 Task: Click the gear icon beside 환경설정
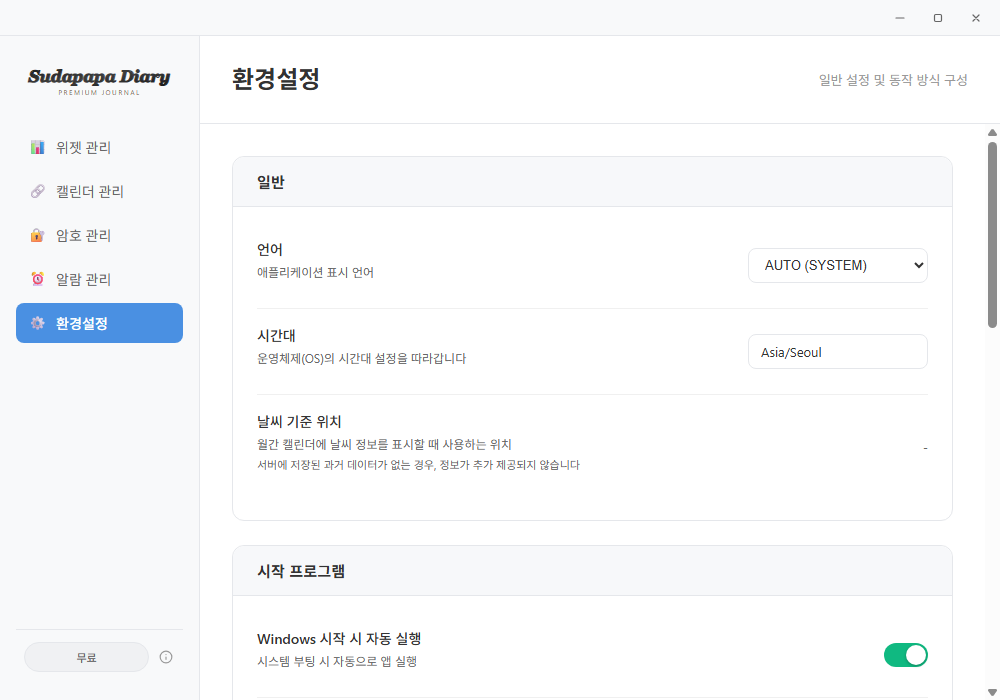(x=38, y=323)
